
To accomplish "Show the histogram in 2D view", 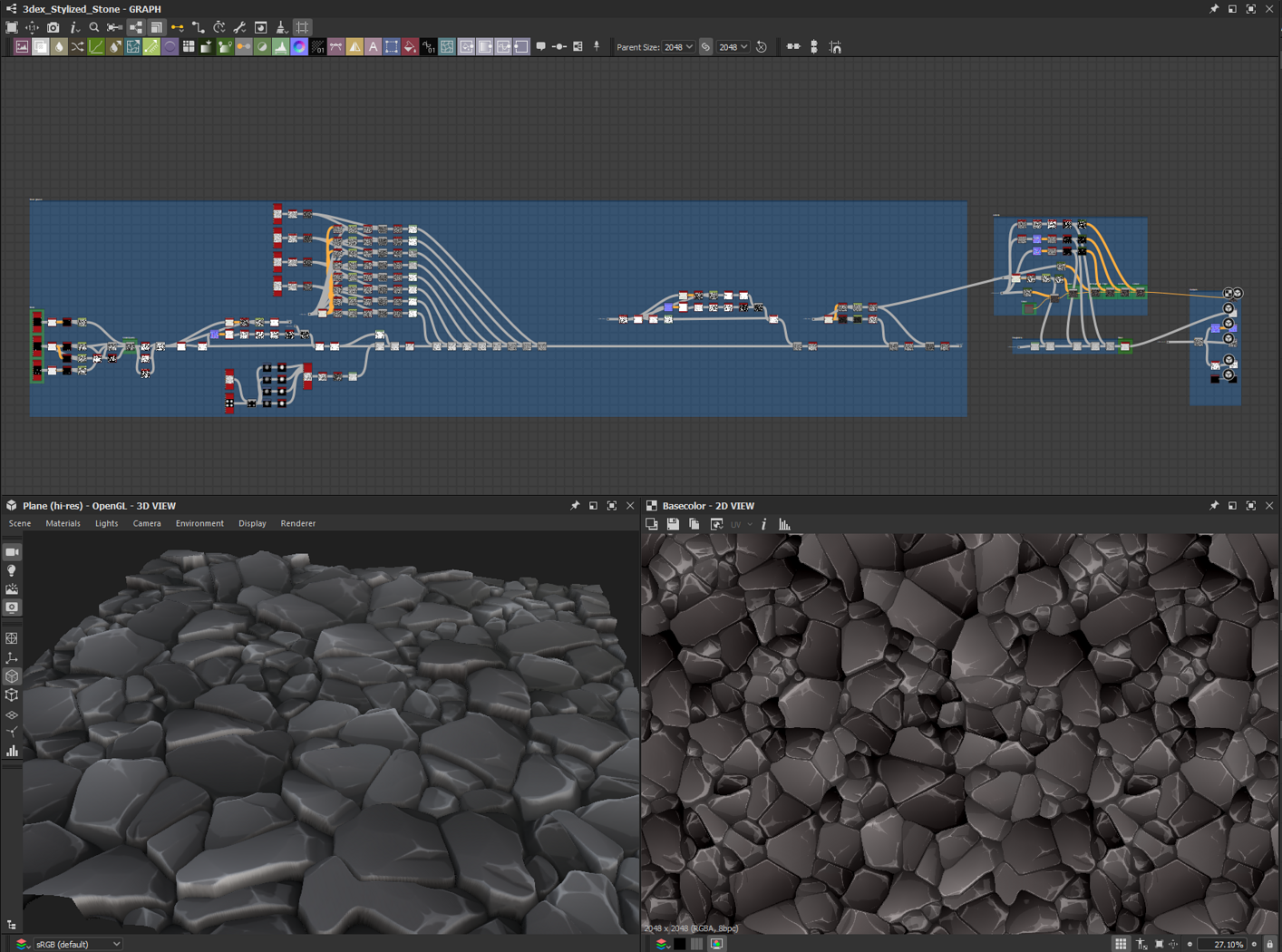I will 784,524.
